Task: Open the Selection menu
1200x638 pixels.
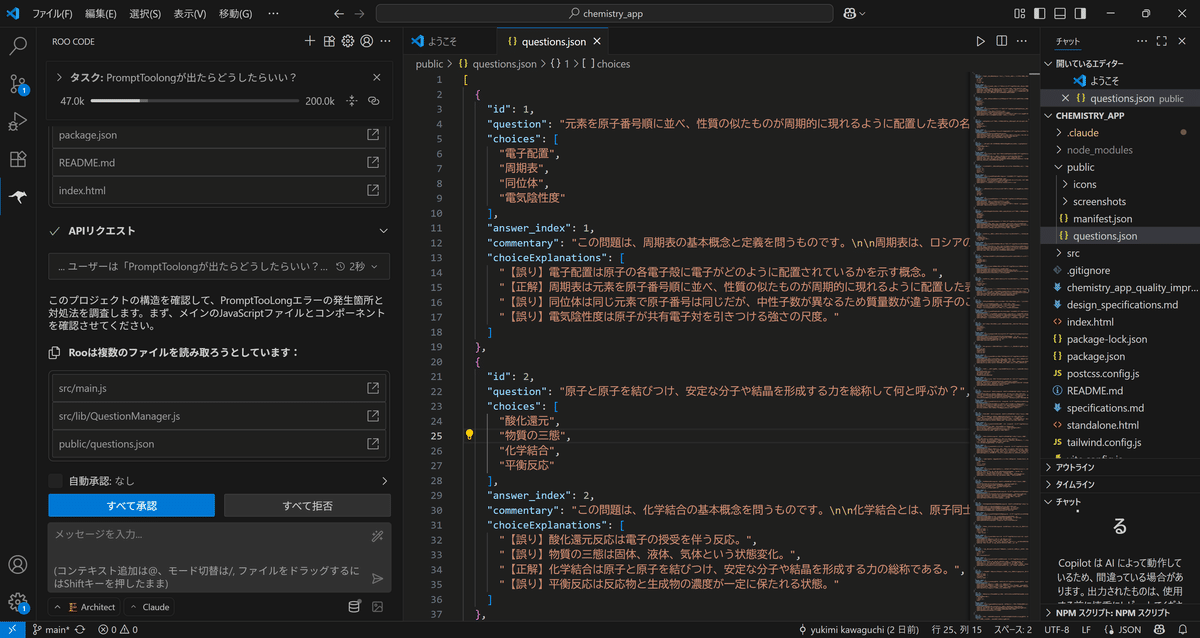Action: point(146,14)
